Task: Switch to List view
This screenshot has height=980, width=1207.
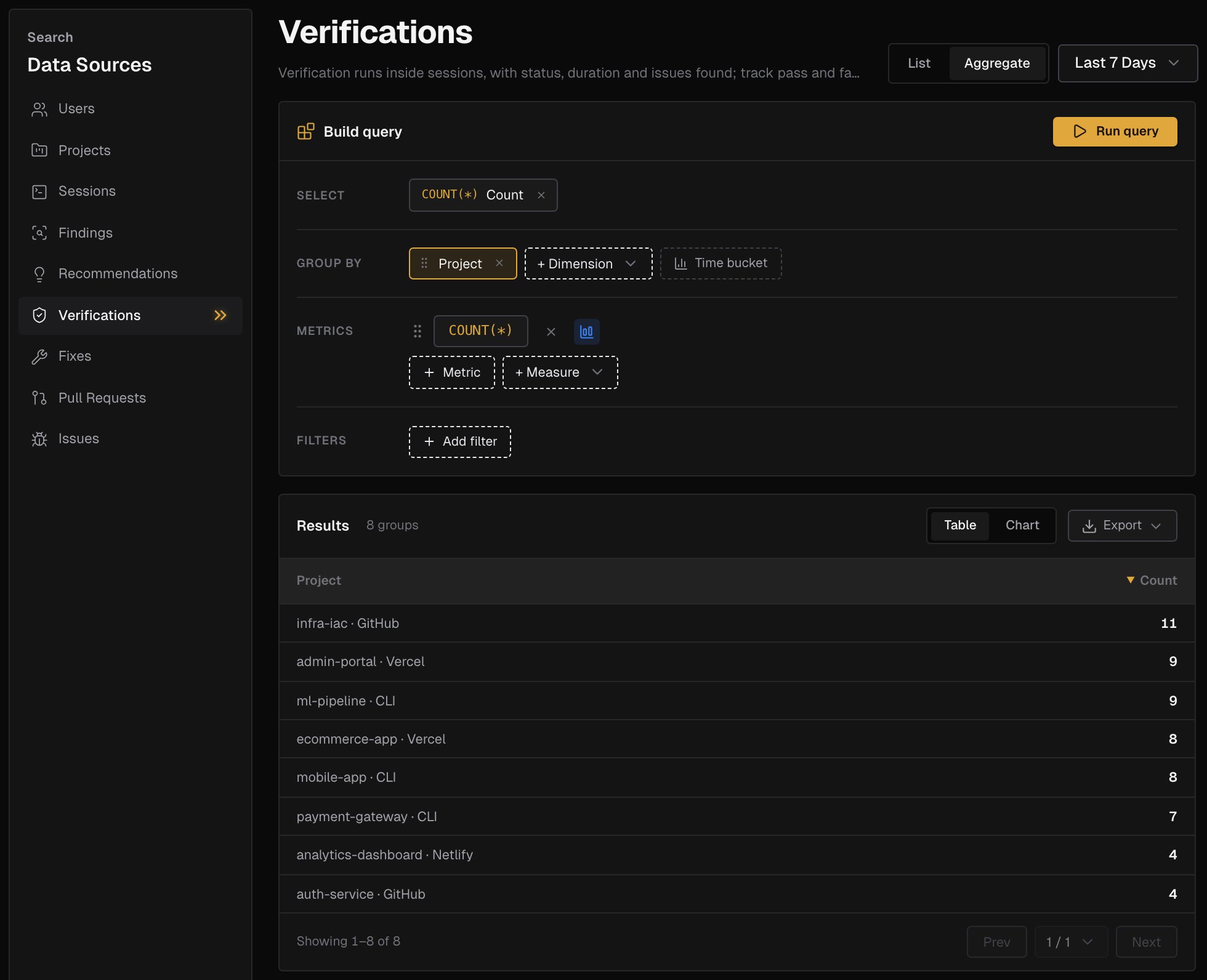Action: tap(919, 63)
